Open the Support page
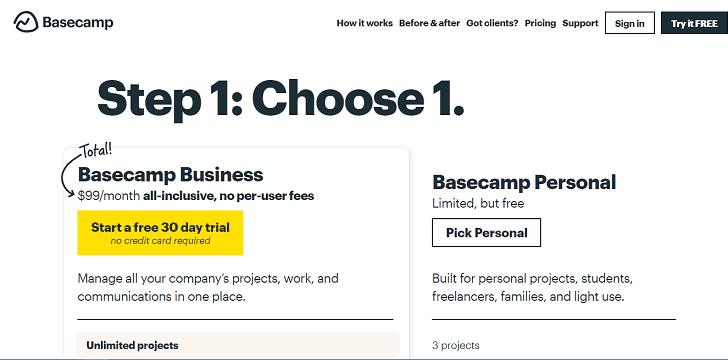The width and height of the screenshot is (728, 360). [x=580, y=23]
